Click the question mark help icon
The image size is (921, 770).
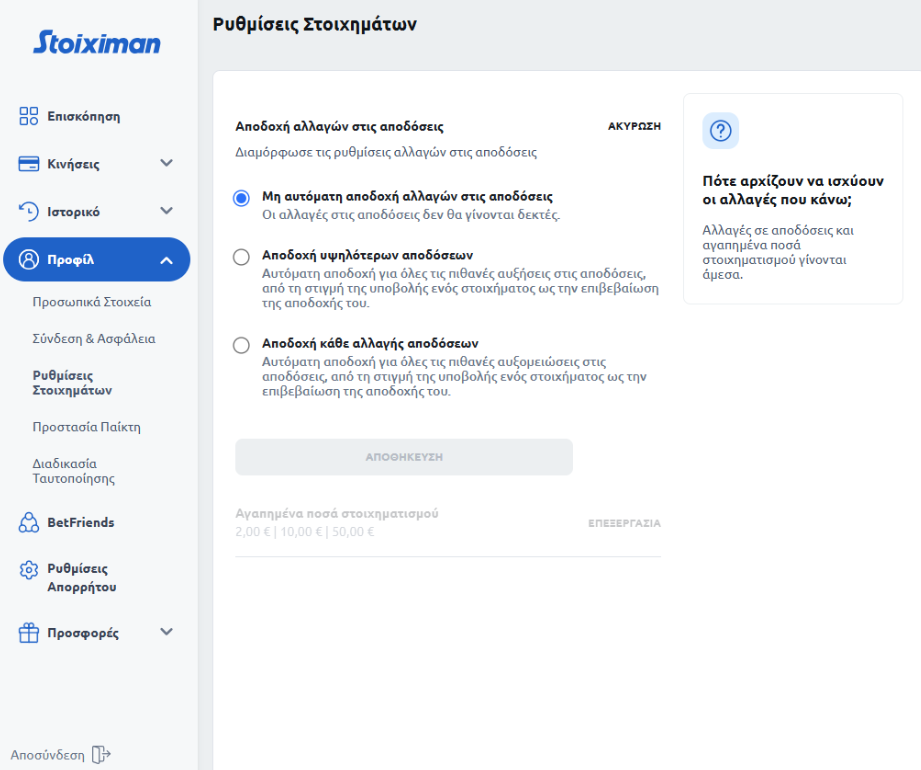[x=720, y=131]
